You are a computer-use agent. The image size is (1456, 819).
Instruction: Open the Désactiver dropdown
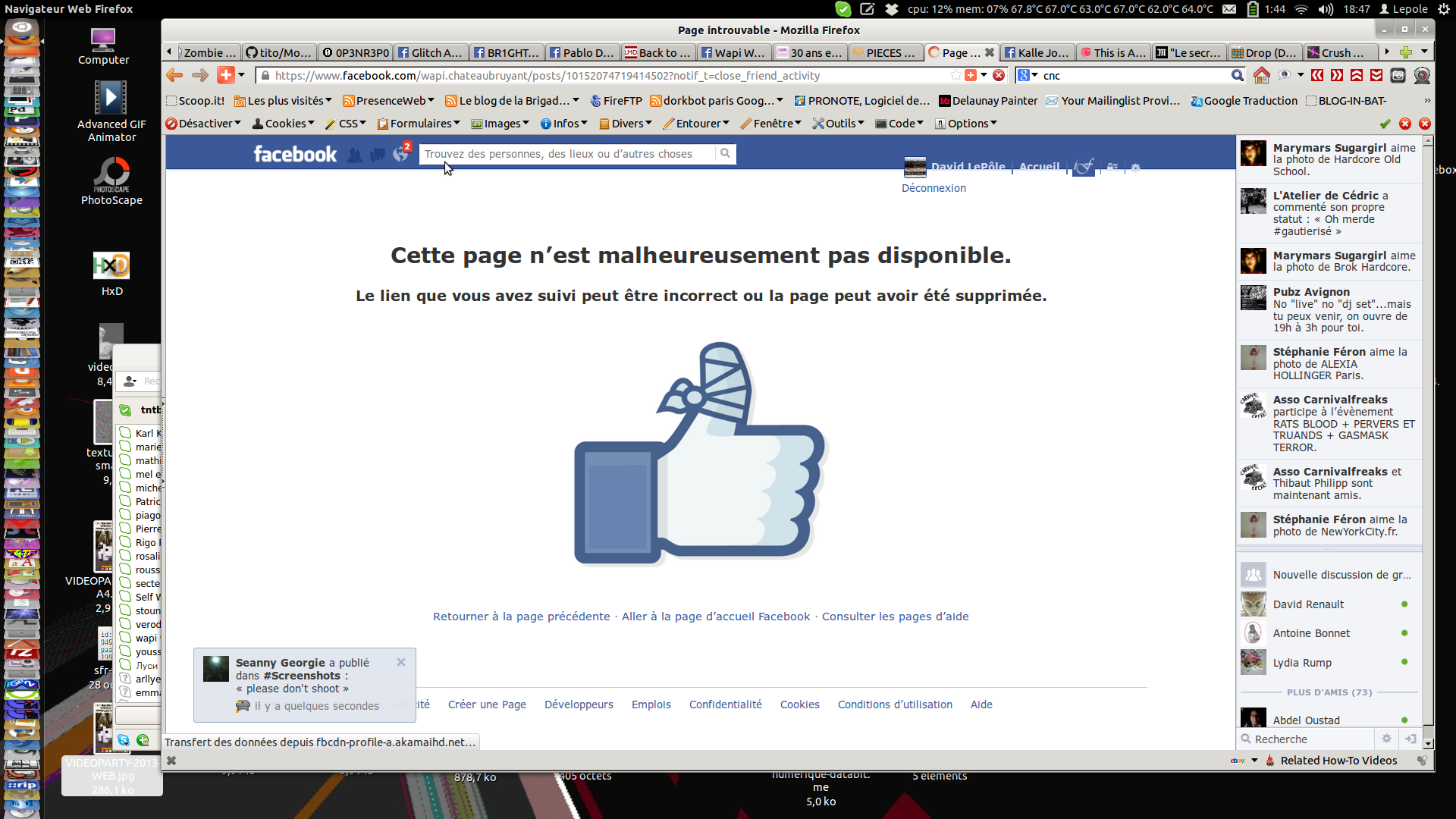tap(203, 124)
